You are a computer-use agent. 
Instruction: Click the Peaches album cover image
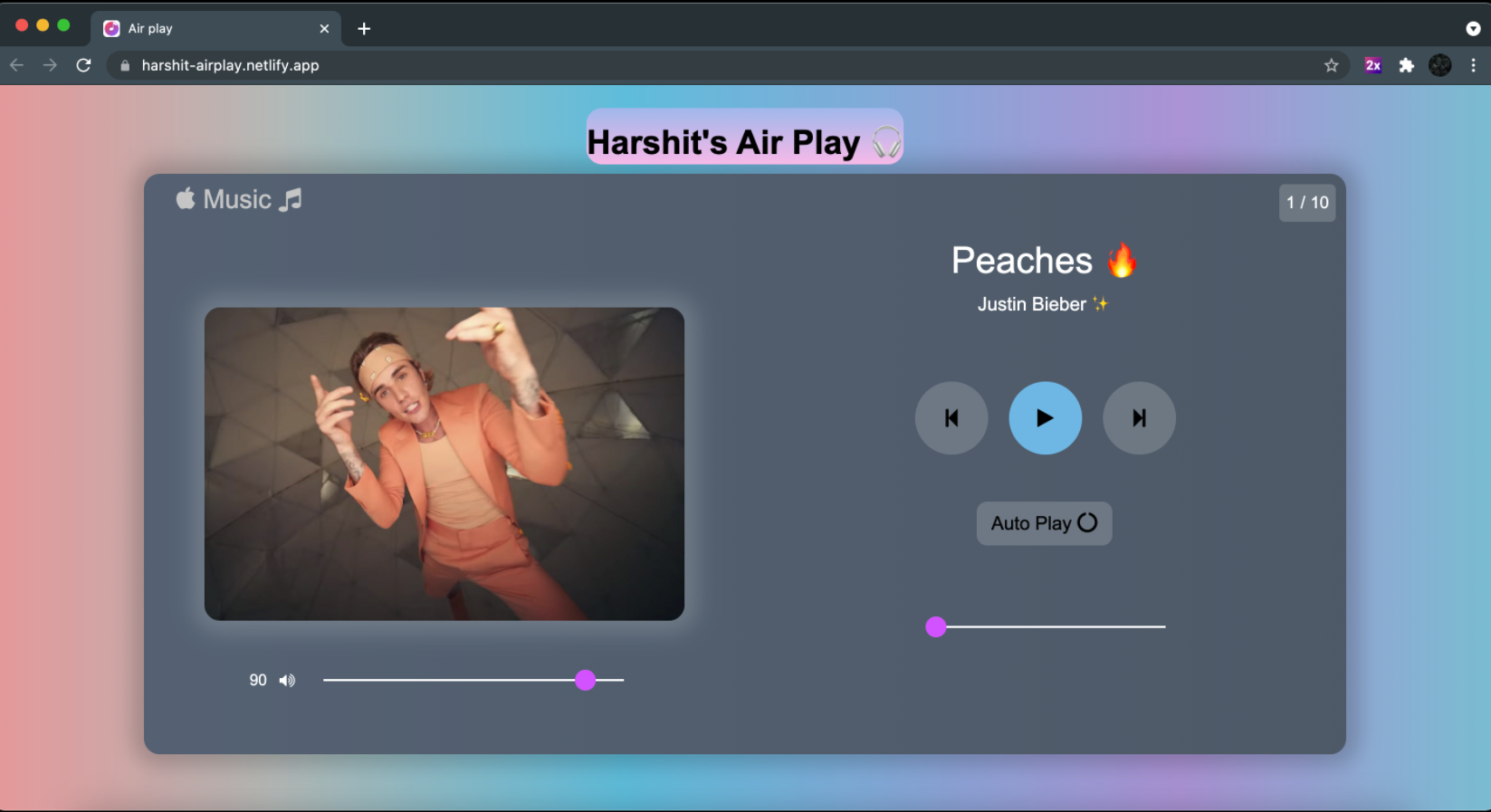[444, 463]
